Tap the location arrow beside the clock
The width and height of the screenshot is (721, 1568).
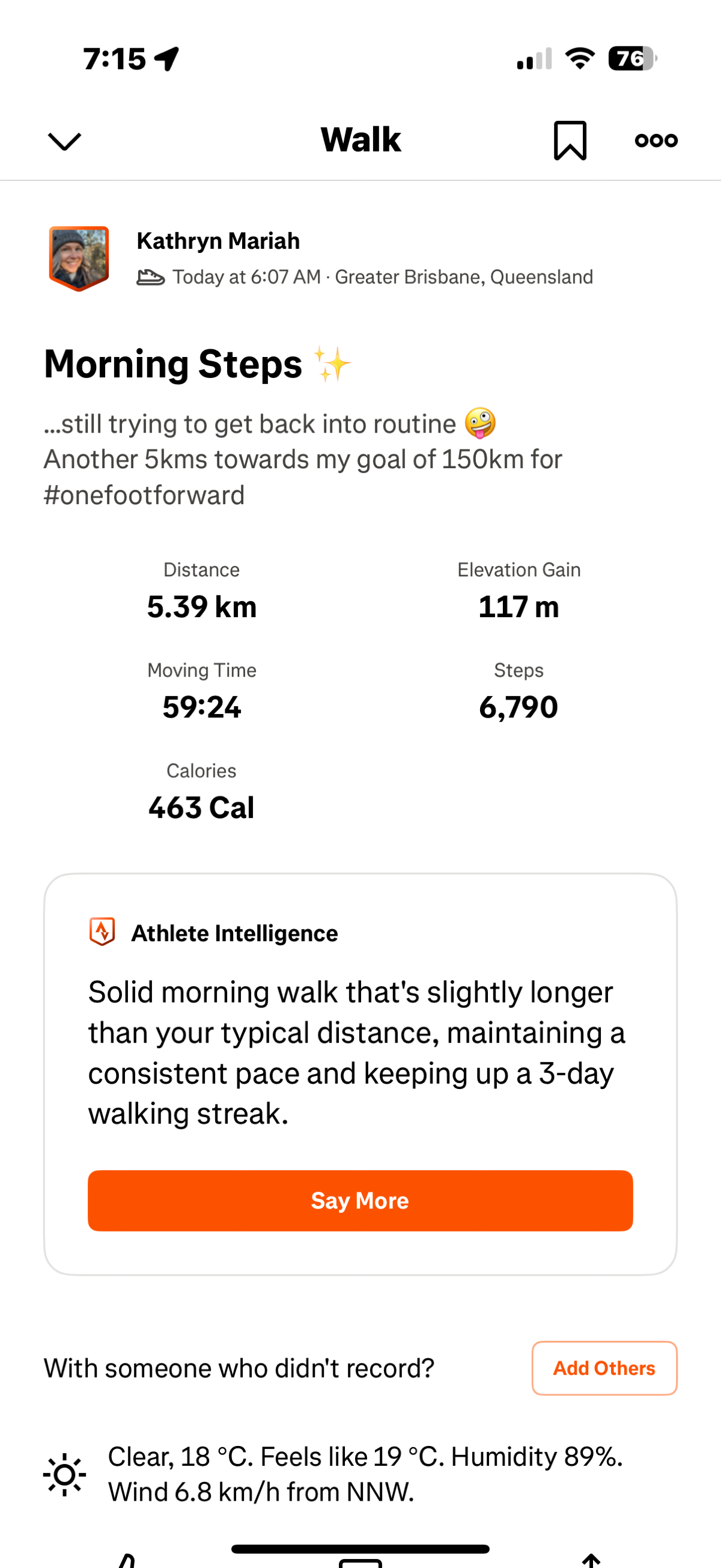166,59
